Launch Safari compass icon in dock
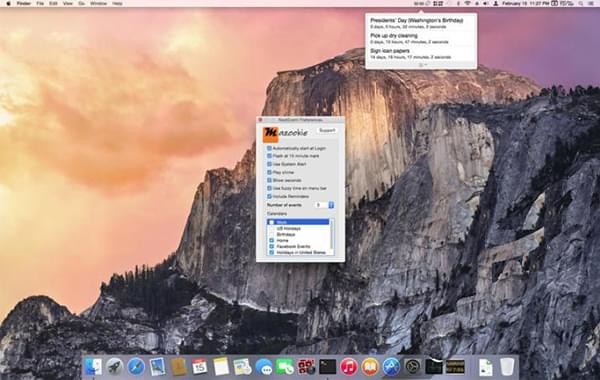The width and height of the screenshot is (600, 380). (136, 367)
